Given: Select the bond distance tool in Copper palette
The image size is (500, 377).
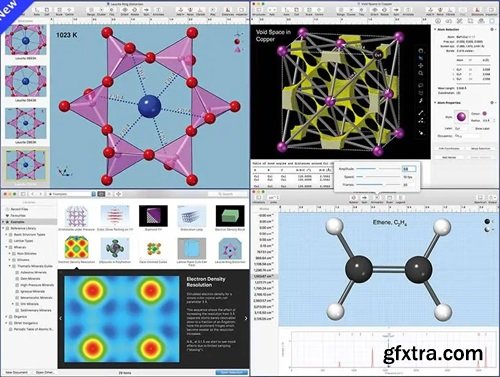Looking at the screenshot, I should (x=421, y=113).
